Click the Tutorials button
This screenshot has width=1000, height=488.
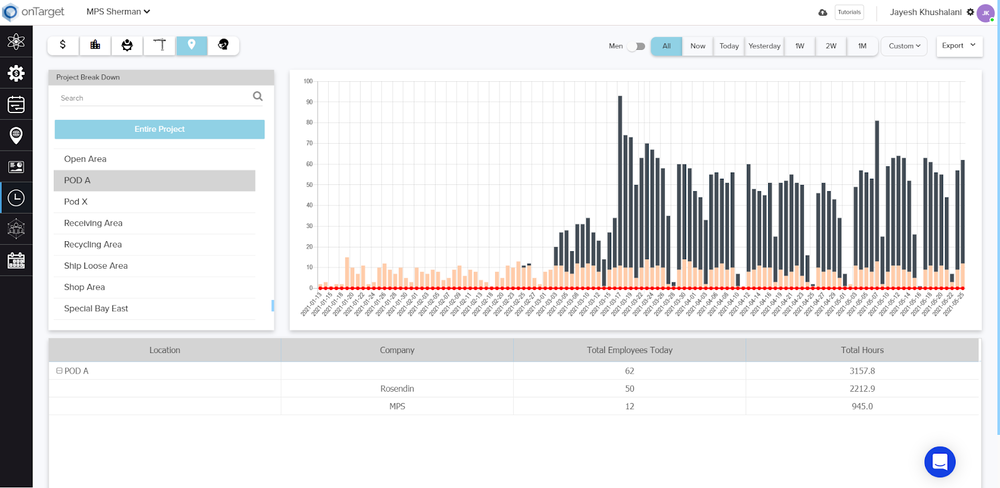849,12
